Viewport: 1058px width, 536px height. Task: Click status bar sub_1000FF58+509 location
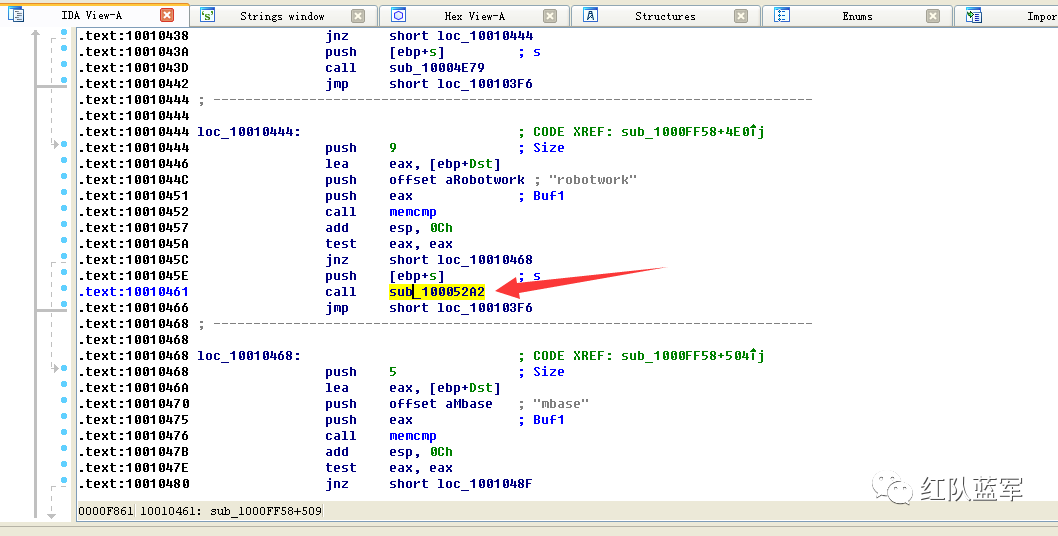(x=266, y=511)
